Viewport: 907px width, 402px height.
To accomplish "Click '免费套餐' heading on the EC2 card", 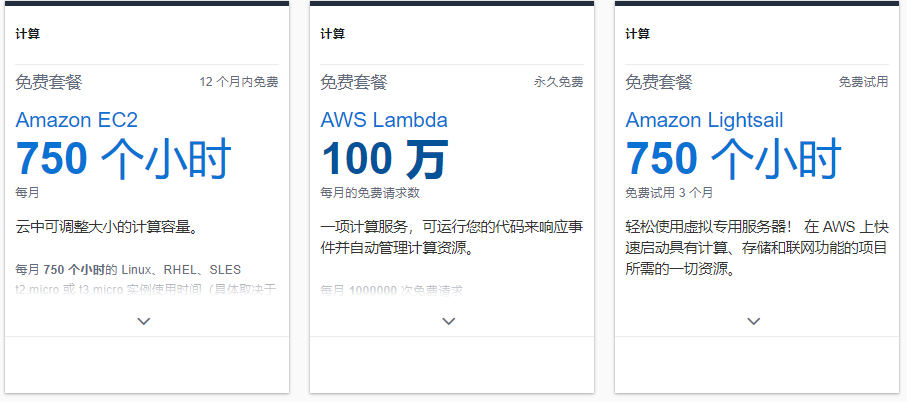I will click(49, 82).
